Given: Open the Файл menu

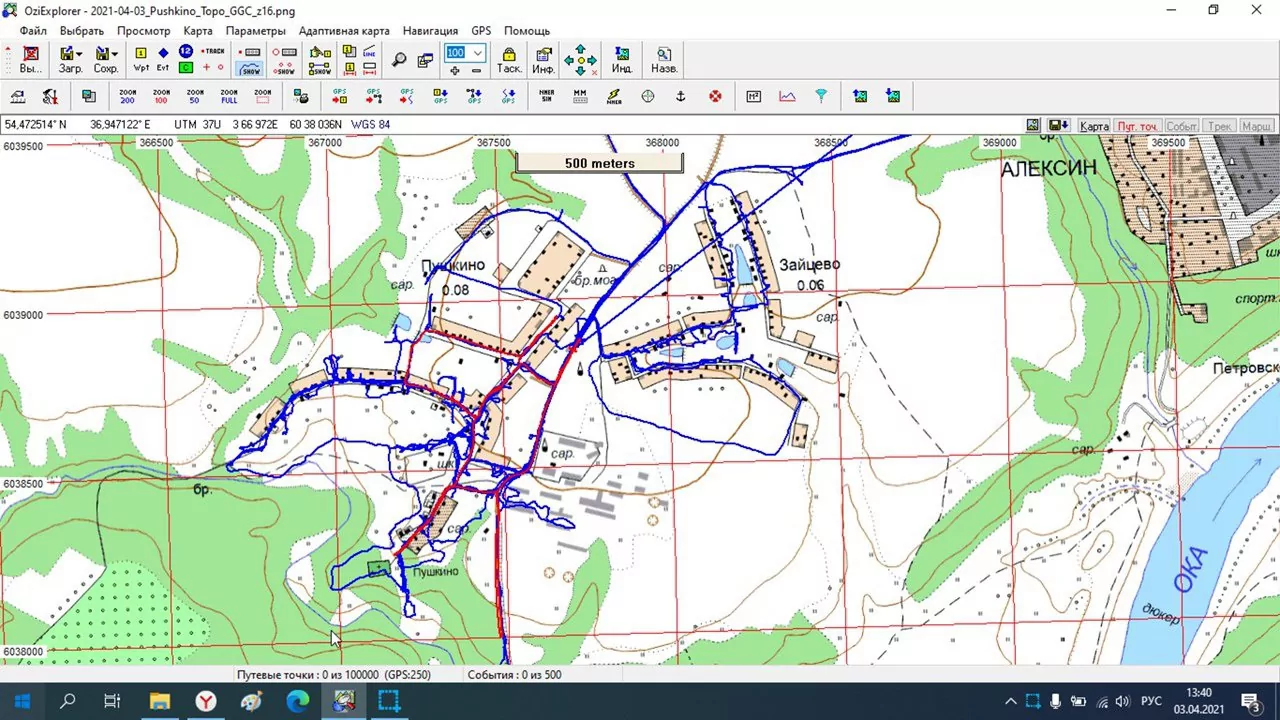Looking at the screenshot, I should 33,31.
